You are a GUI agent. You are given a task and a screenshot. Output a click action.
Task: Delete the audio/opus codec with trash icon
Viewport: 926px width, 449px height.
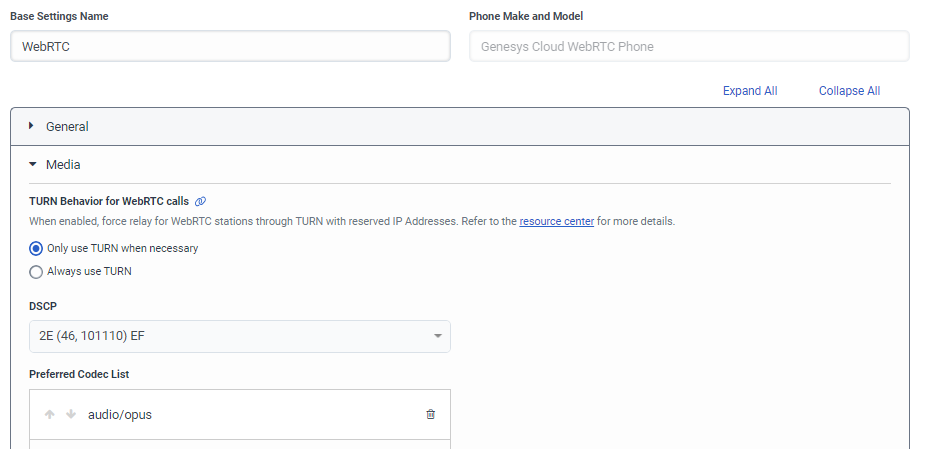[431, 414]
